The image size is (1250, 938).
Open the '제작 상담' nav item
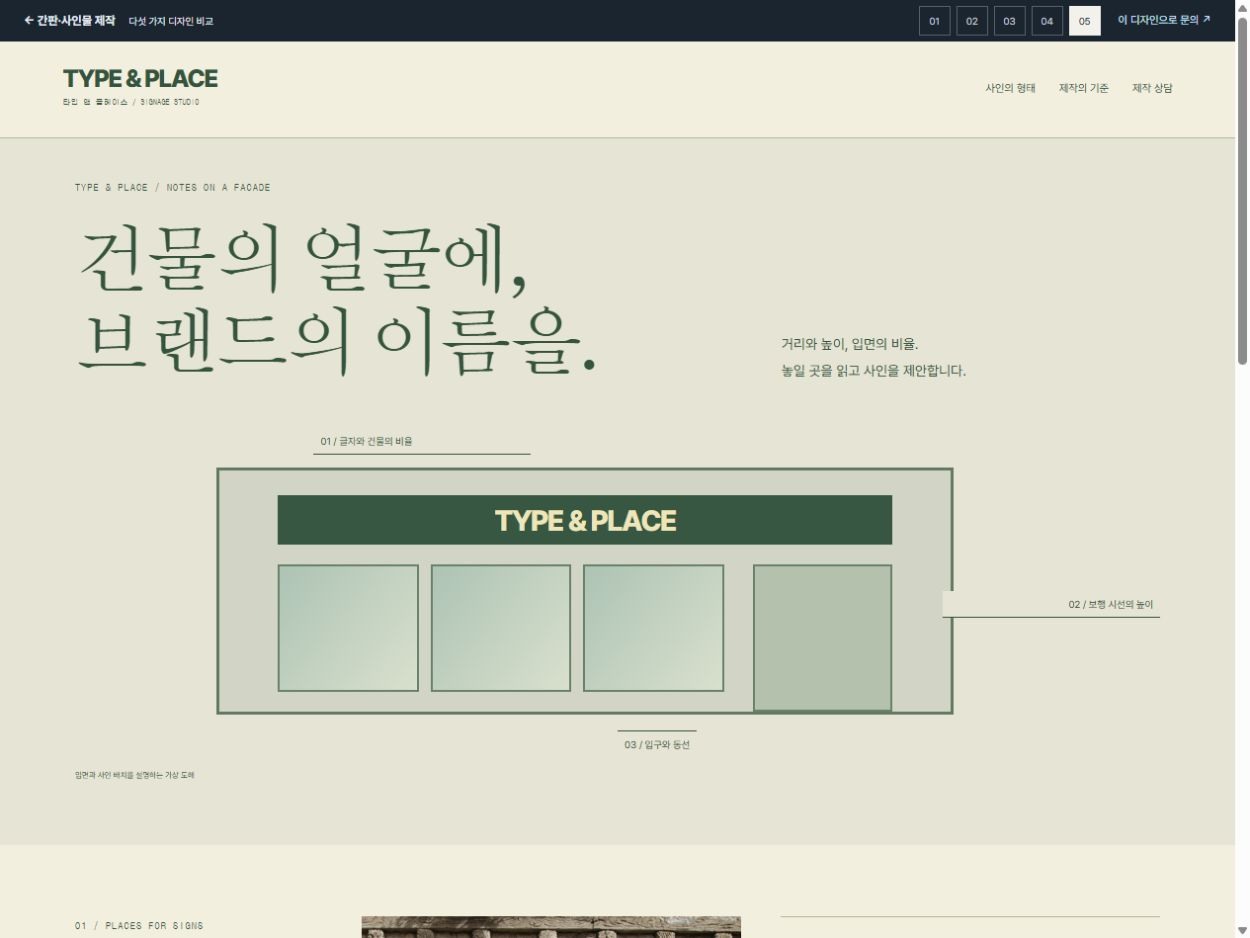1152,88
